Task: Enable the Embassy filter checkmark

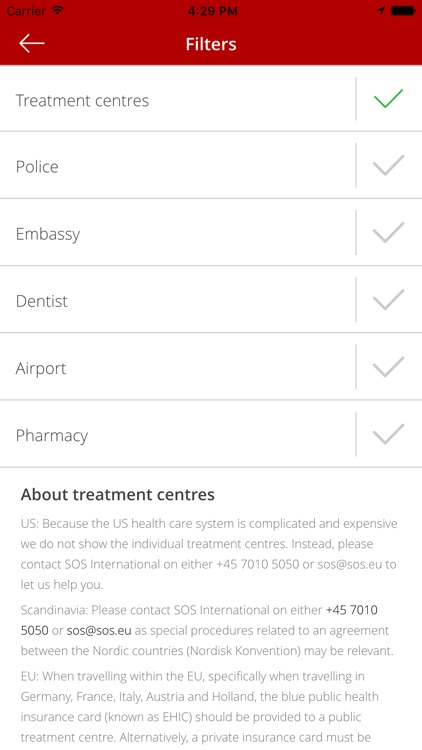Action: click(388, 232)
